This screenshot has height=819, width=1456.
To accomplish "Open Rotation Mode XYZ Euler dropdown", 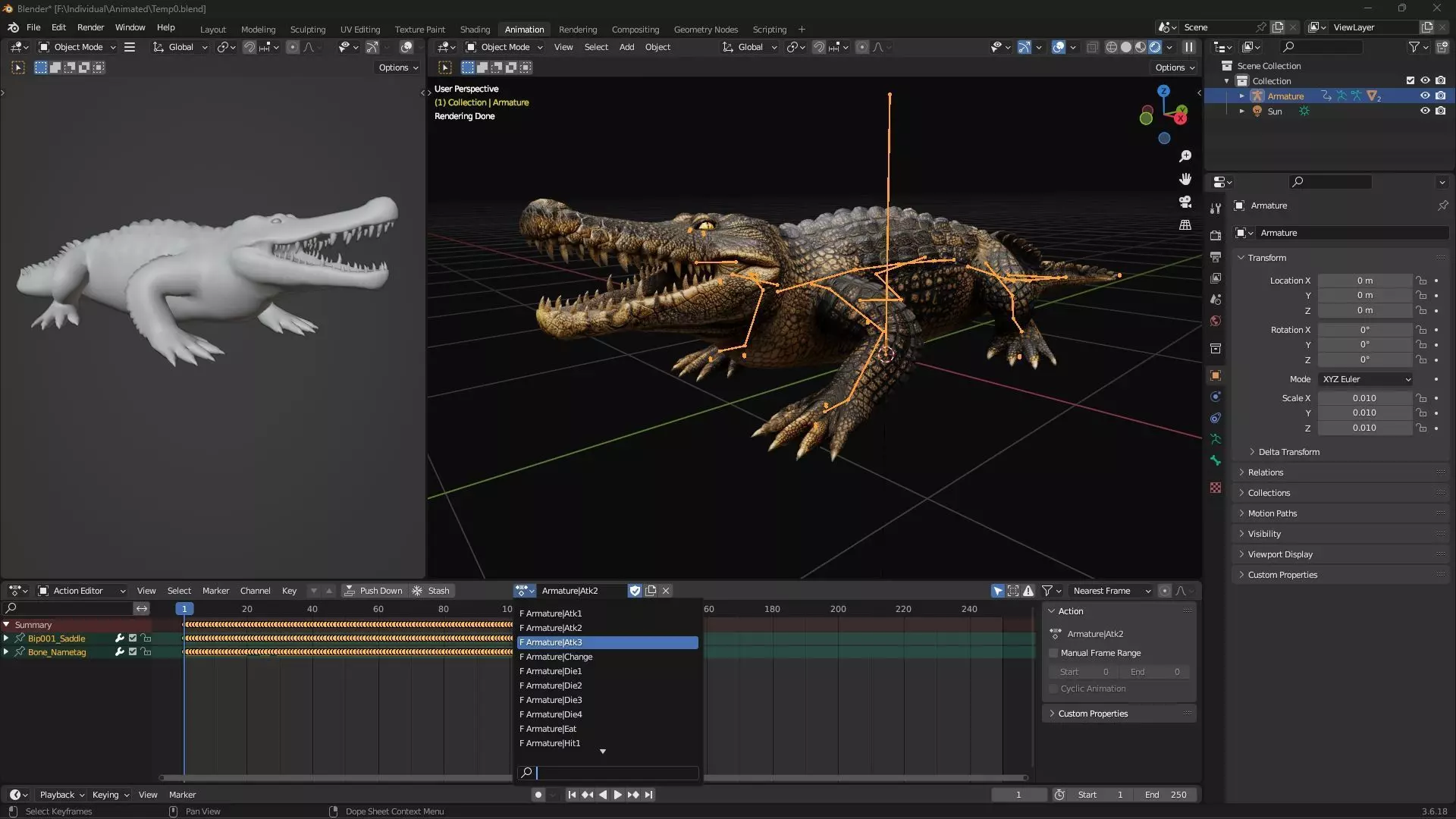I will pyautogui.click(x=1367, y=379).
